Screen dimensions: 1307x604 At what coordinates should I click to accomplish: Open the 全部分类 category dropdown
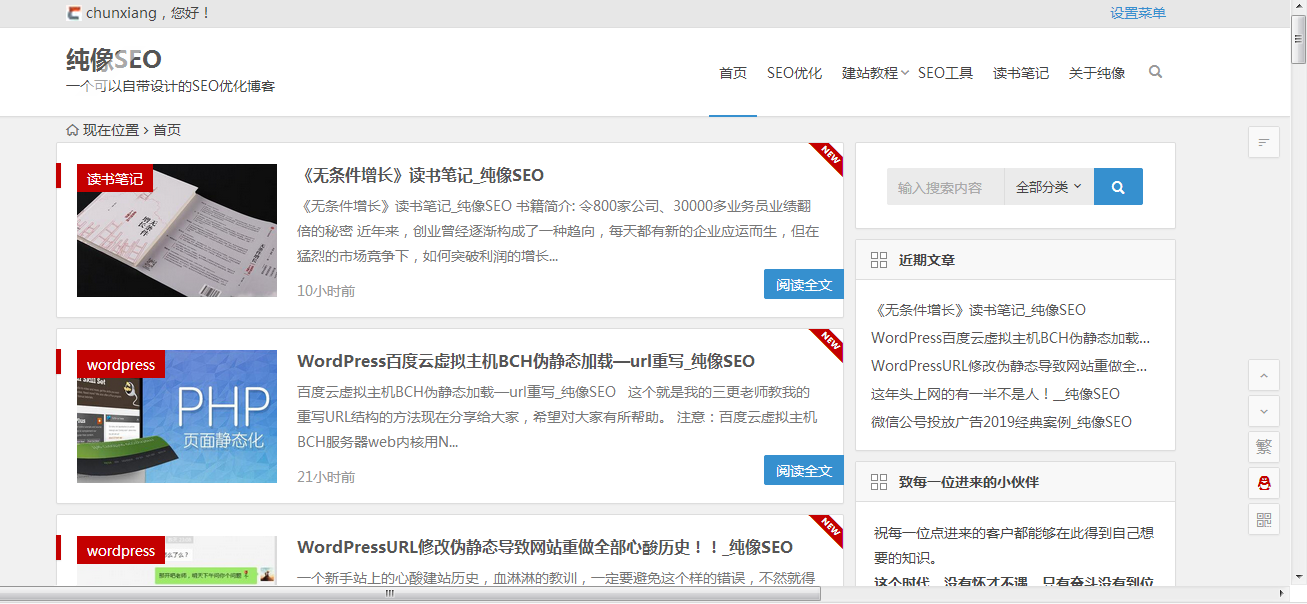coord(1049,187)
